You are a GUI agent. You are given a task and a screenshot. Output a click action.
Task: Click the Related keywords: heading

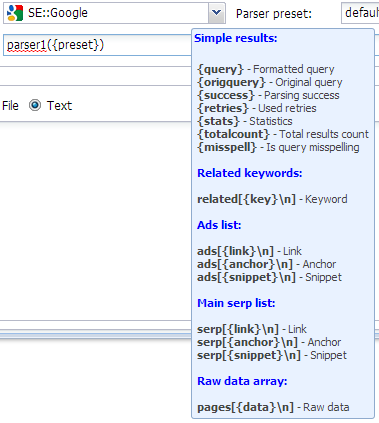click(x=250, y=173)
